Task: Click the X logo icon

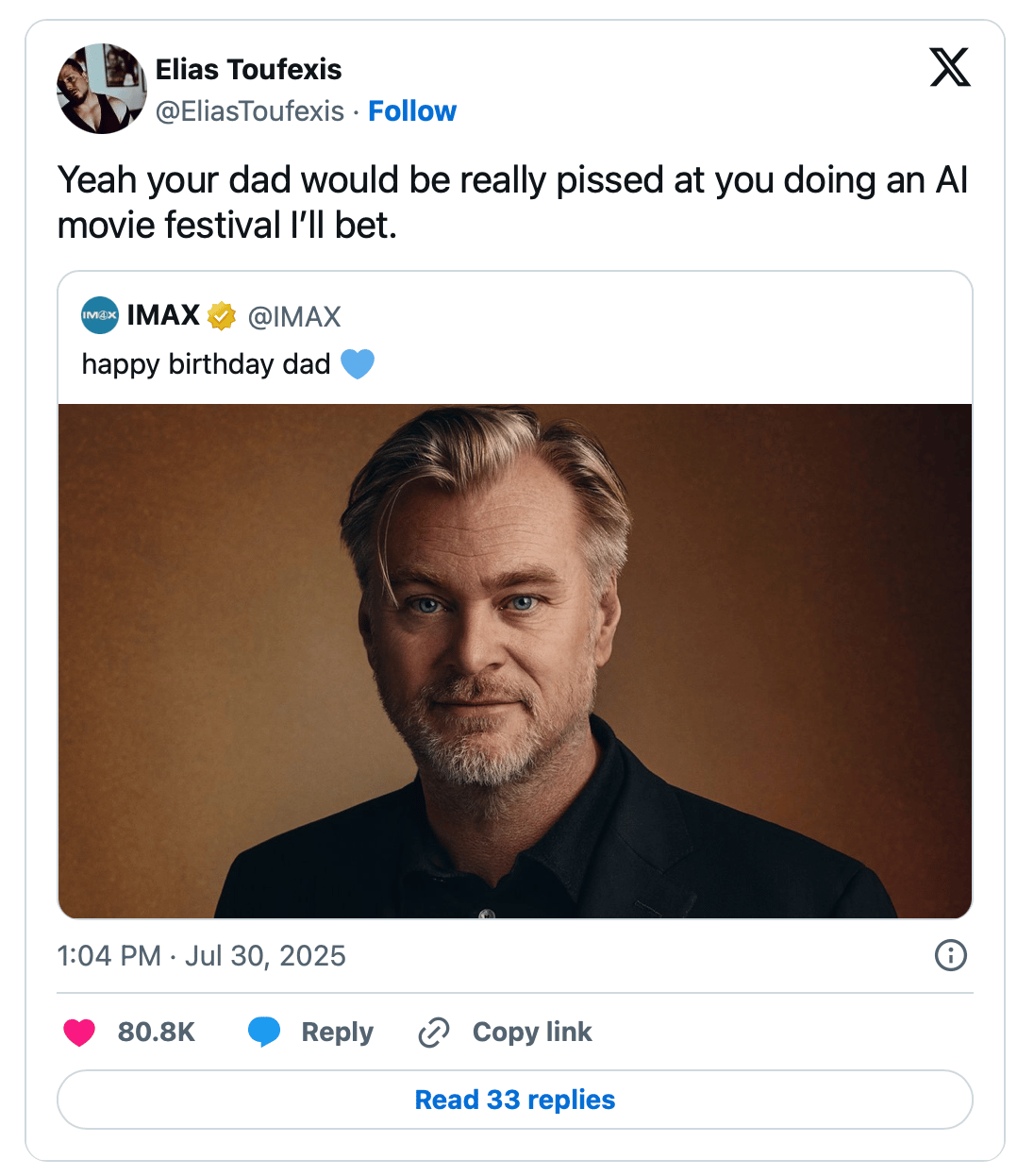Action: (x=949, y=68)
